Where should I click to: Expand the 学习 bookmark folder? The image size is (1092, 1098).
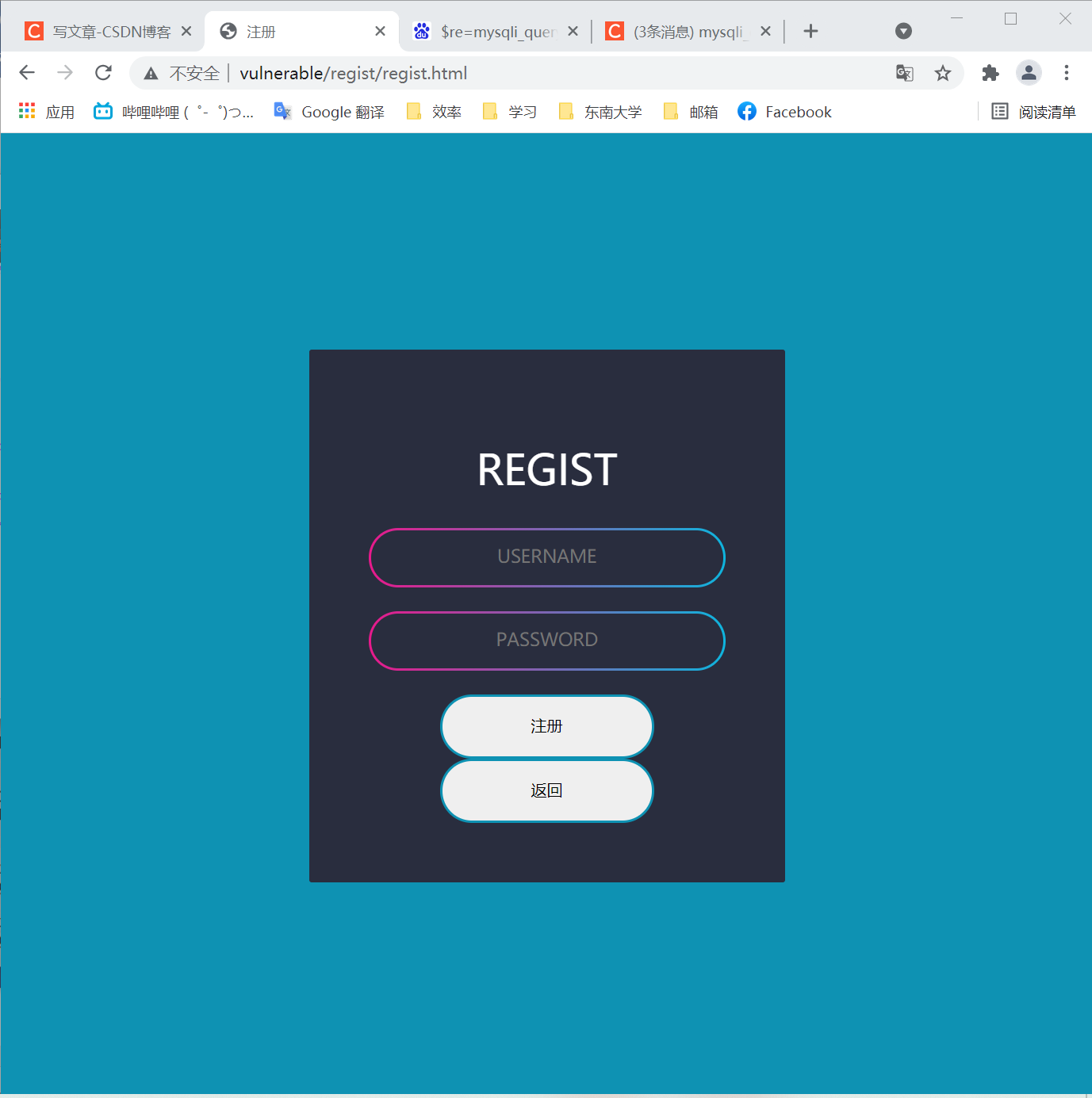[510, 112]
